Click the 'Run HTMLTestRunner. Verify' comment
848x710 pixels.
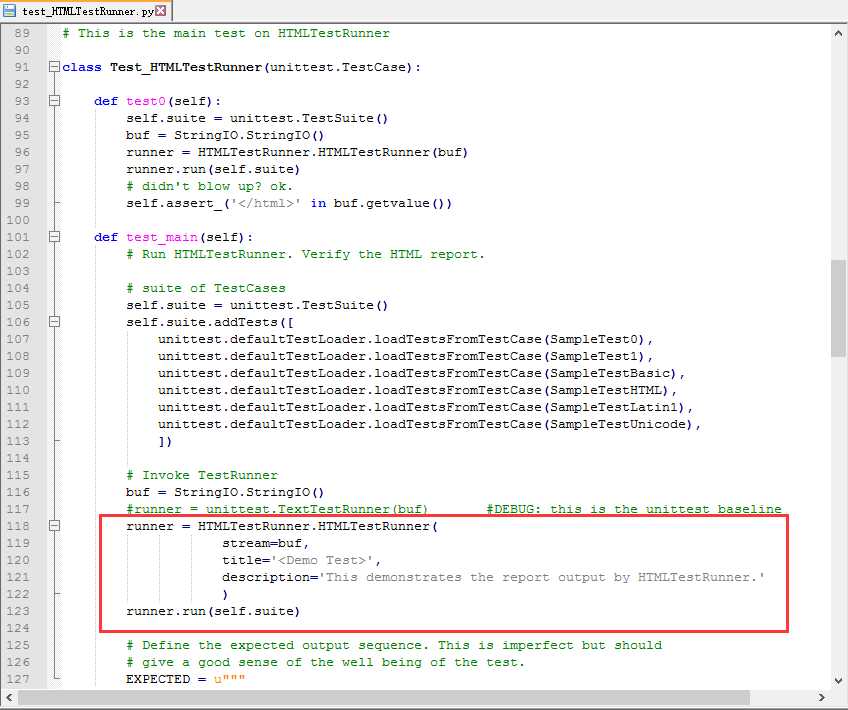[305, 254]
